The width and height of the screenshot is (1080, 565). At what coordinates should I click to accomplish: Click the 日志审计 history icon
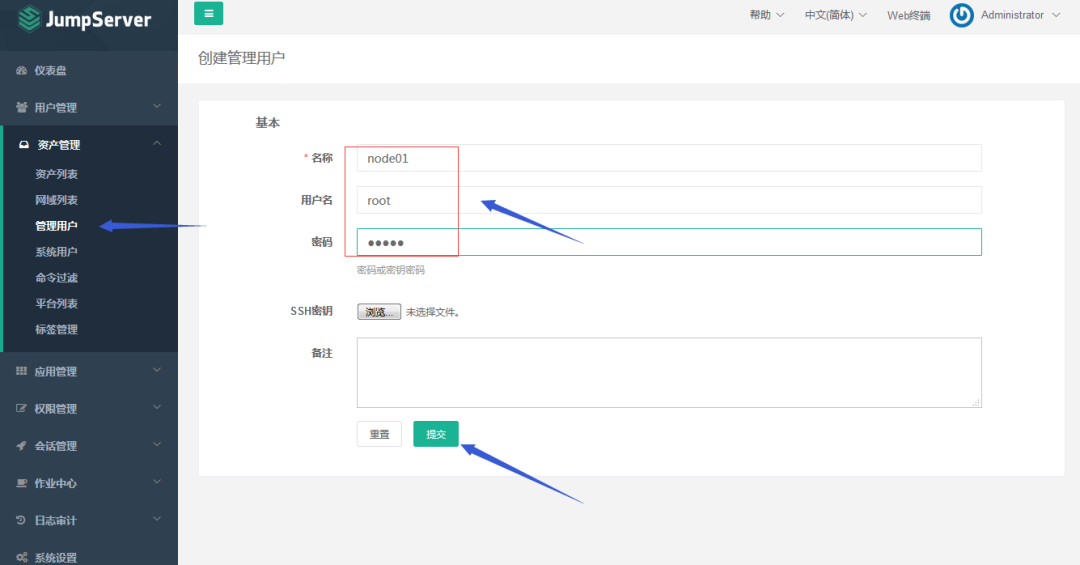pyautogui.click(x=22, y=520)
